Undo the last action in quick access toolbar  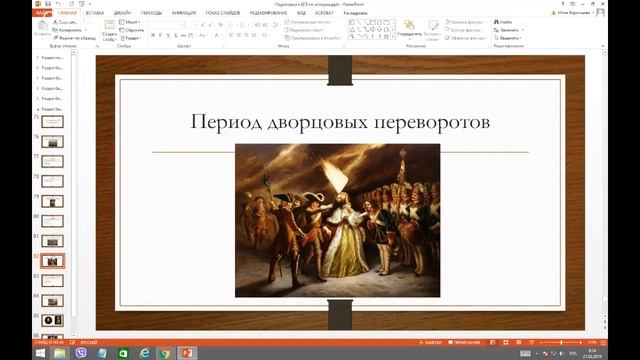(58, 4)
